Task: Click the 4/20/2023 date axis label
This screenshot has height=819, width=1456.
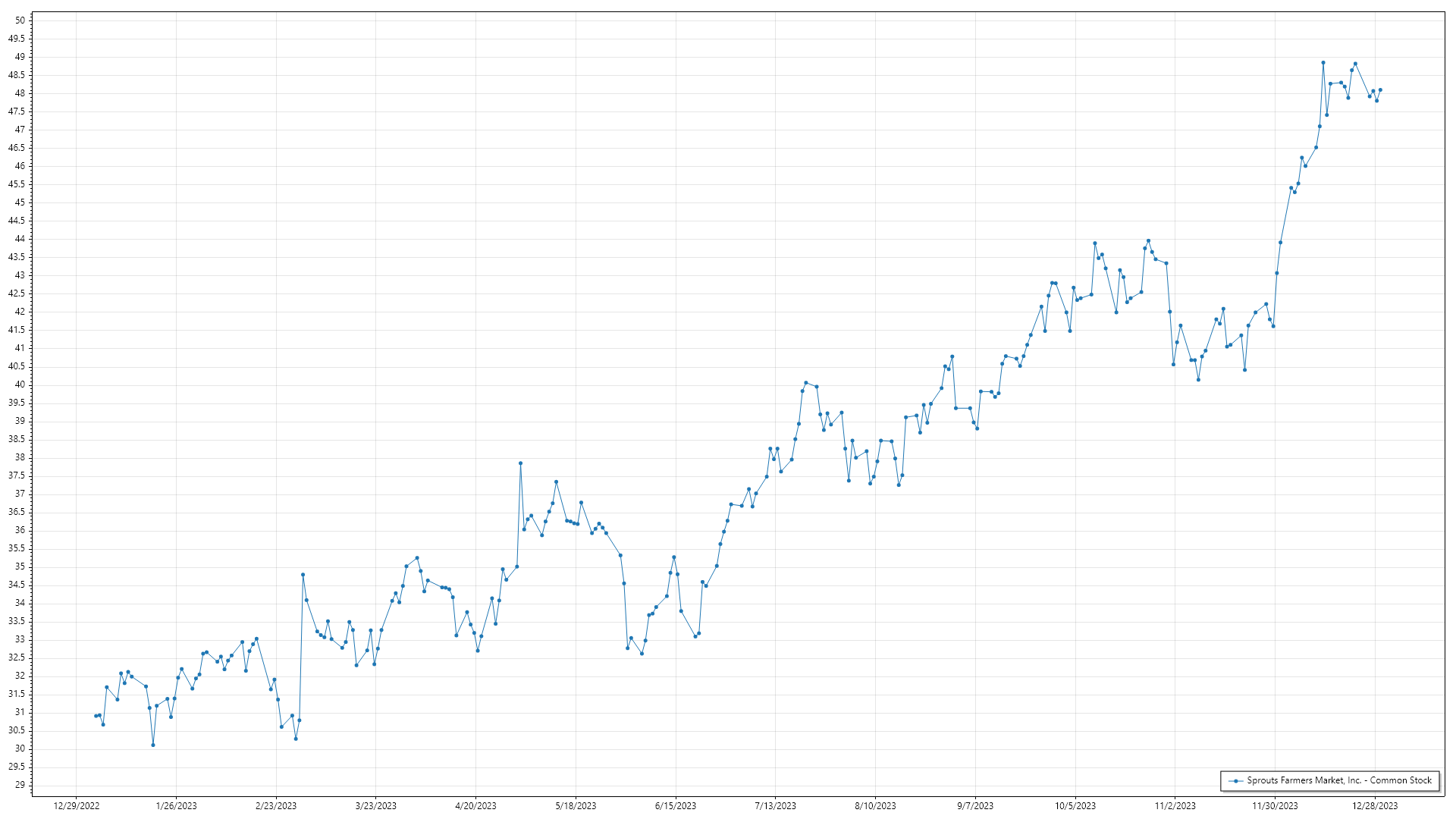Action: pos(475,806)
